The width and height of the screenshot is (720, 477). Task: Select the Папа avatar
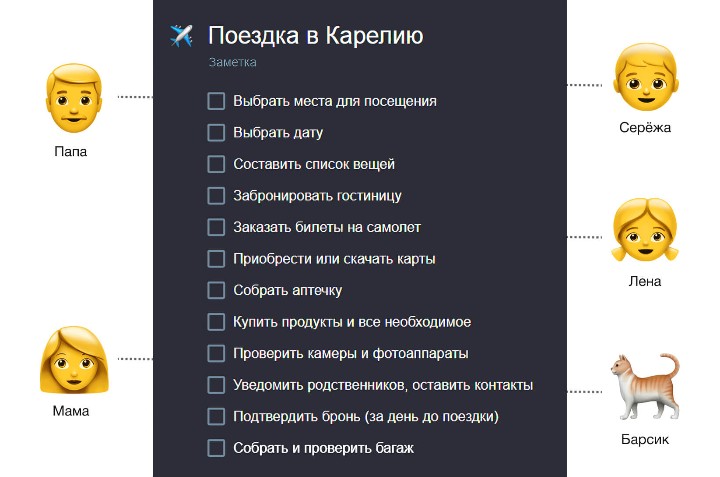[69, 98]
